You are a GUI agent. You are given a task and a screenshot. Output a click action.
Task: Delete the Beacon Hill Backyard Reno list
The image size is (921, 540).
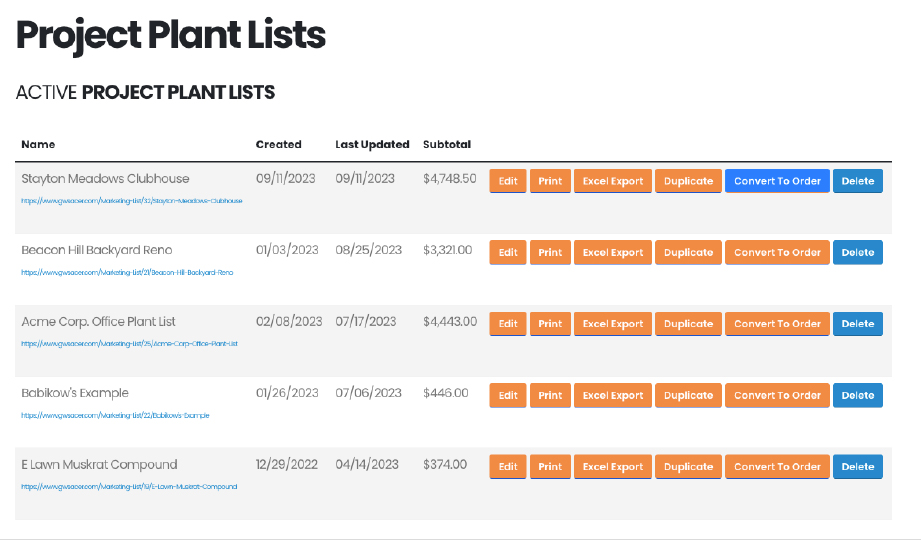pyautogui.click(x=857, y=253)
